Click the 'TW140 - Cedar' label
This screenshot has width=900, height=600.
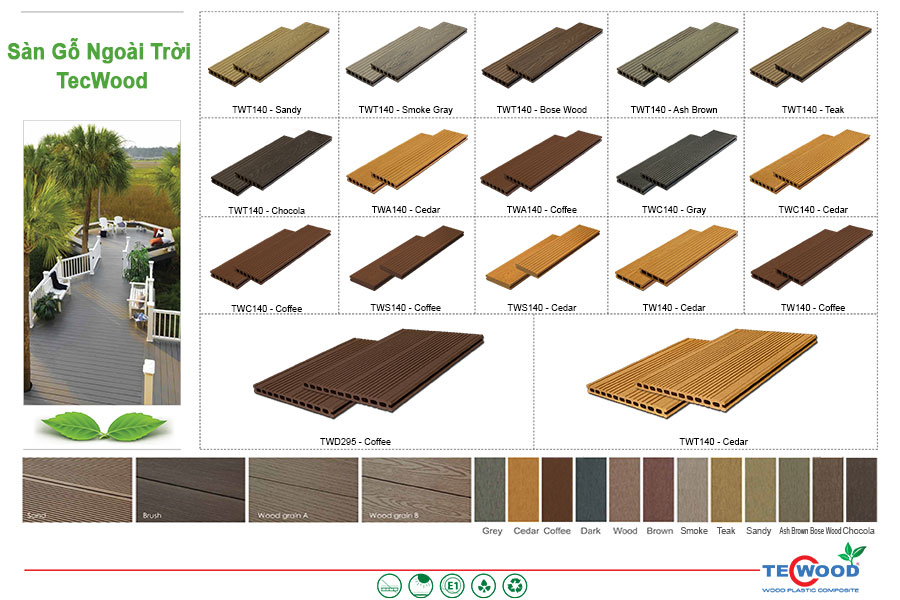674,308
